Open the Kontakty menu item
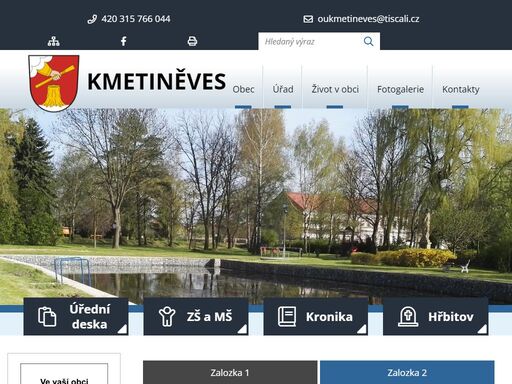Viewport: 512px width, 384px height. [x=461, y=89]
